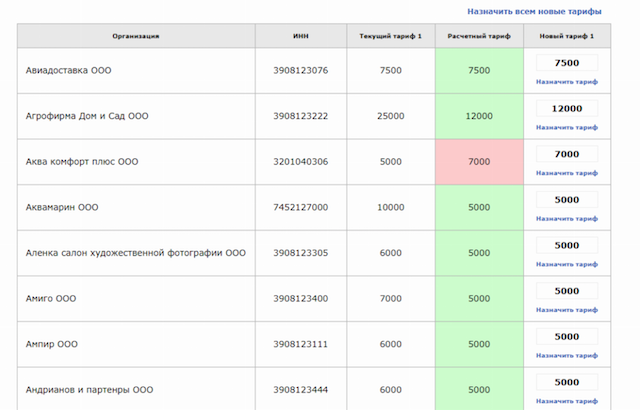Select organization 'Амиго ООО'
Image resolution: width=640 pixels, height=410 pixels.
tap(51, 299)
